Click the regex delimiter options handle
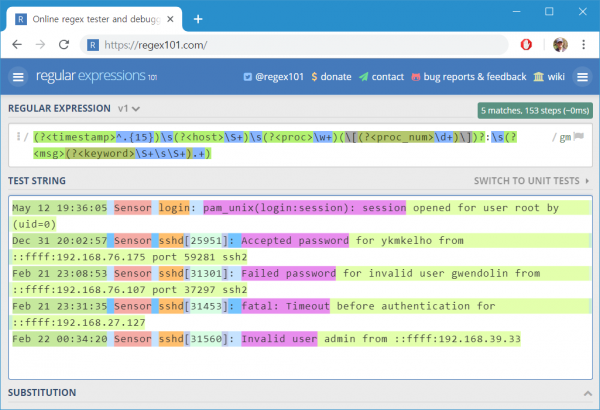The width and height of the screenshot is (600, 410). point(18,136)
